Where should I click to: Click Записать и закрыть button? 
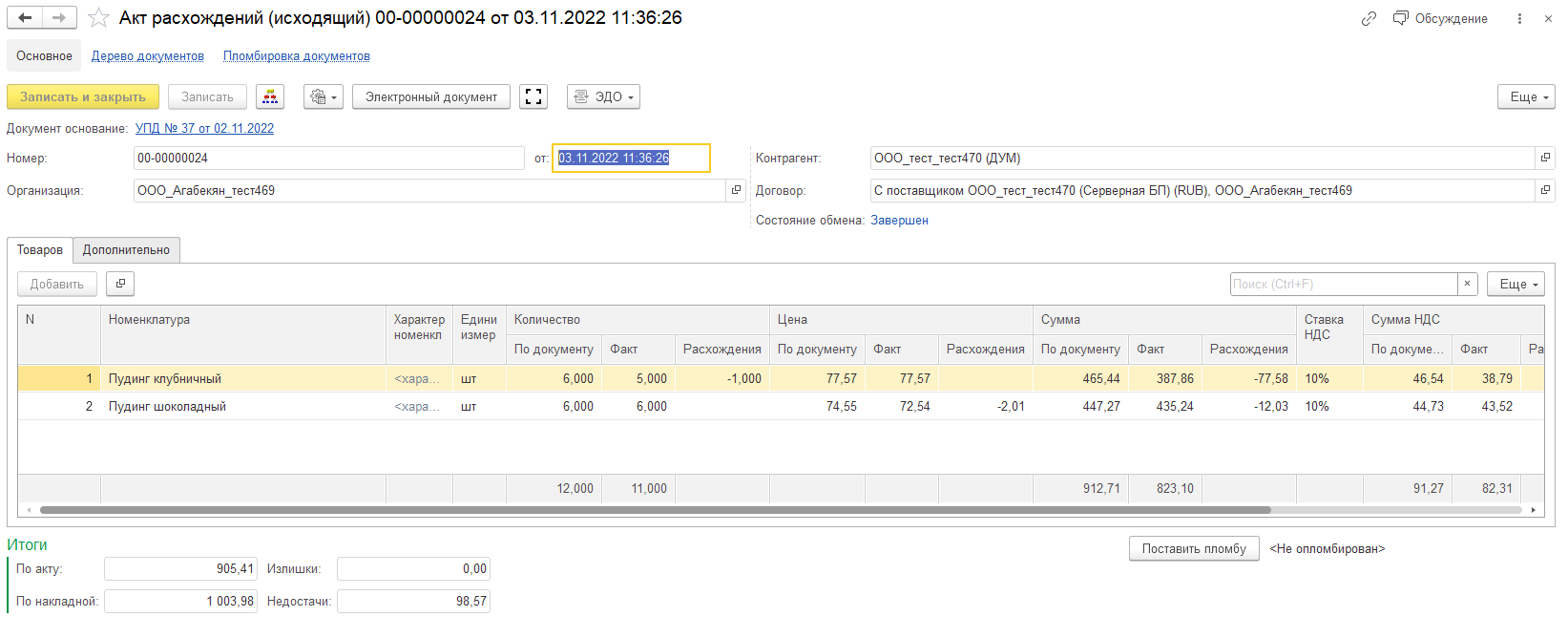tap(83, 96)
